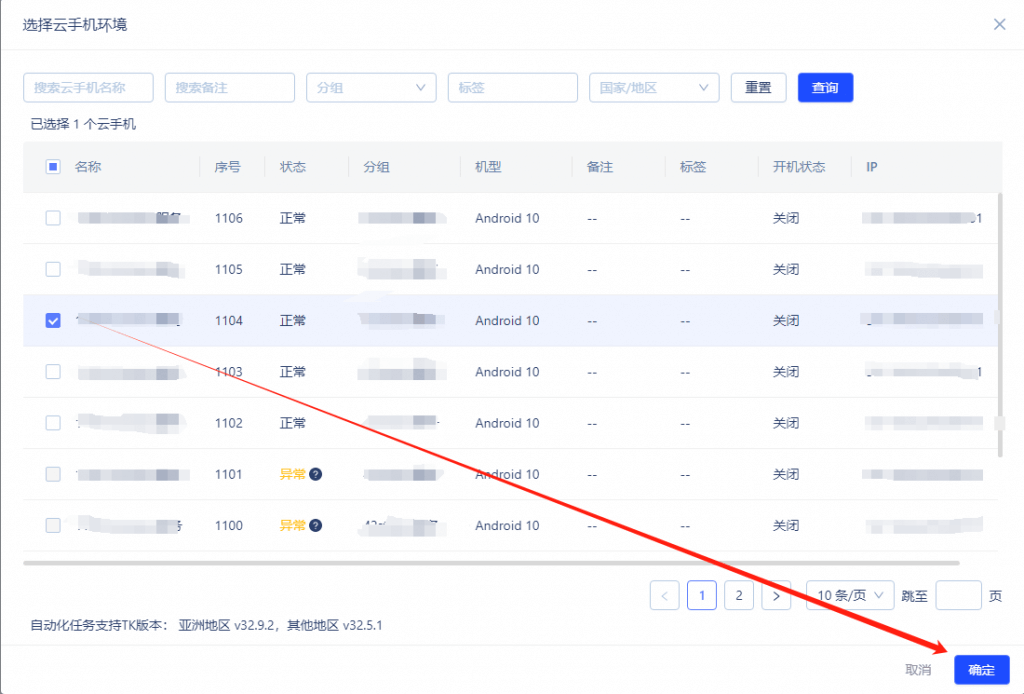This screenshot has height=694, width=1024.
Task: Click the 查询 search button
Action: [x=825, y=88]
